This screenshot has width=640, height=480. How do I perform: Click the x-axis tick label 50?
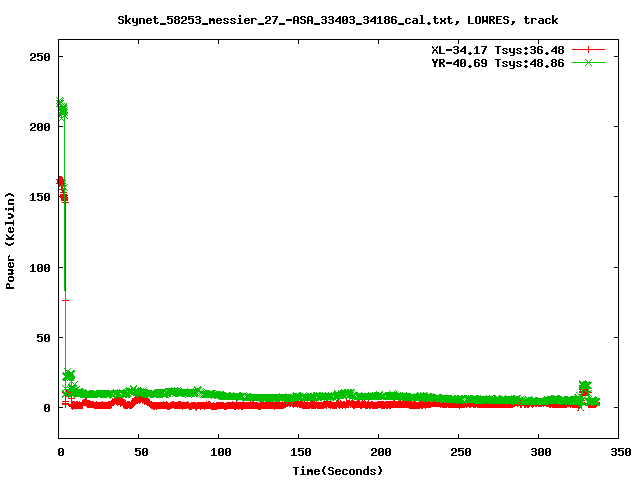pos(141,452)
